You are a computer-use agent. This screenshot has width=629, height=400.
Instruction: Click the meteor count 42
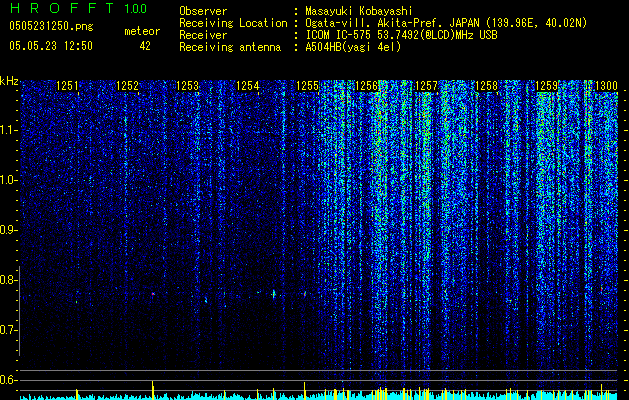pos(145,46)
